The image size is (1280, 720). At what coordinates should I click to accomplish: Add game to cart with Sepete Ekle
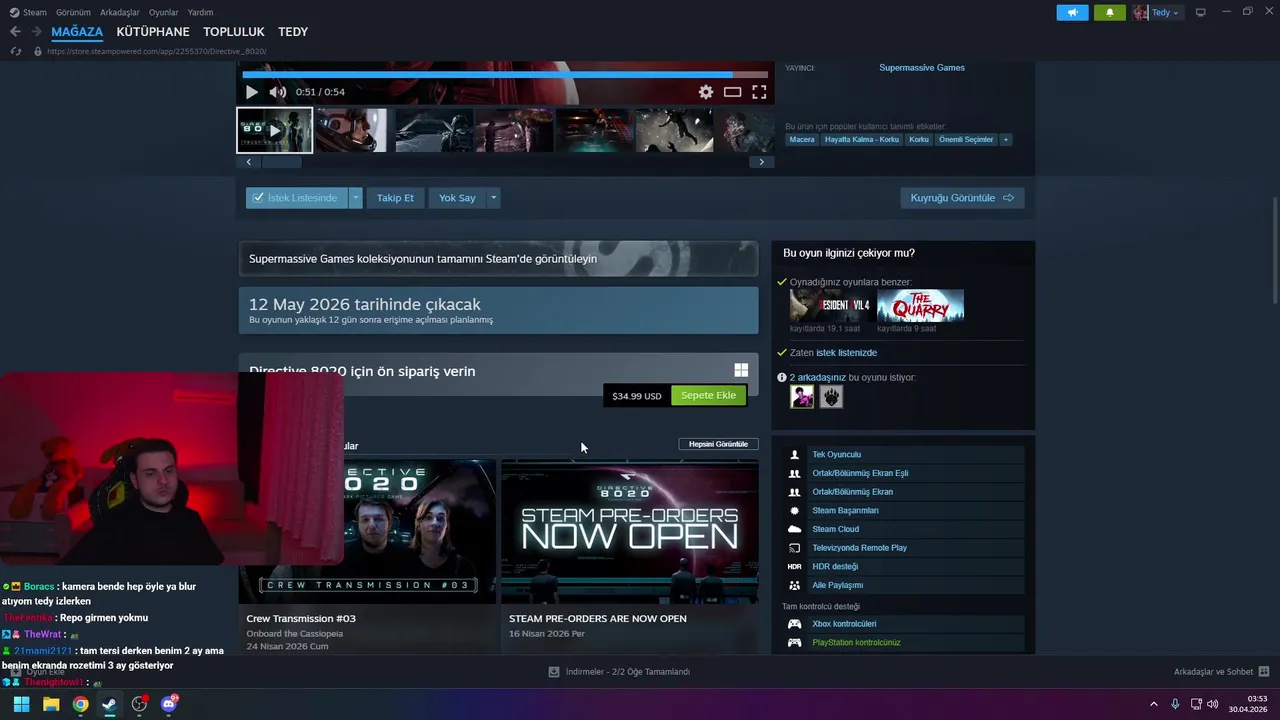[x=708, y=395]
